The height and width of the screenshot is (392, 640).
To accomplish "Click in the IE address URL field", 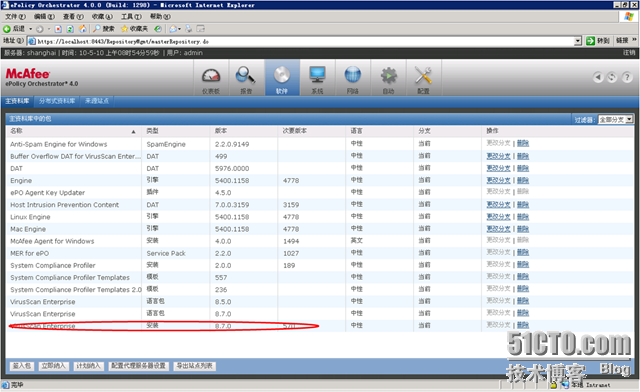I will point(304,41).
